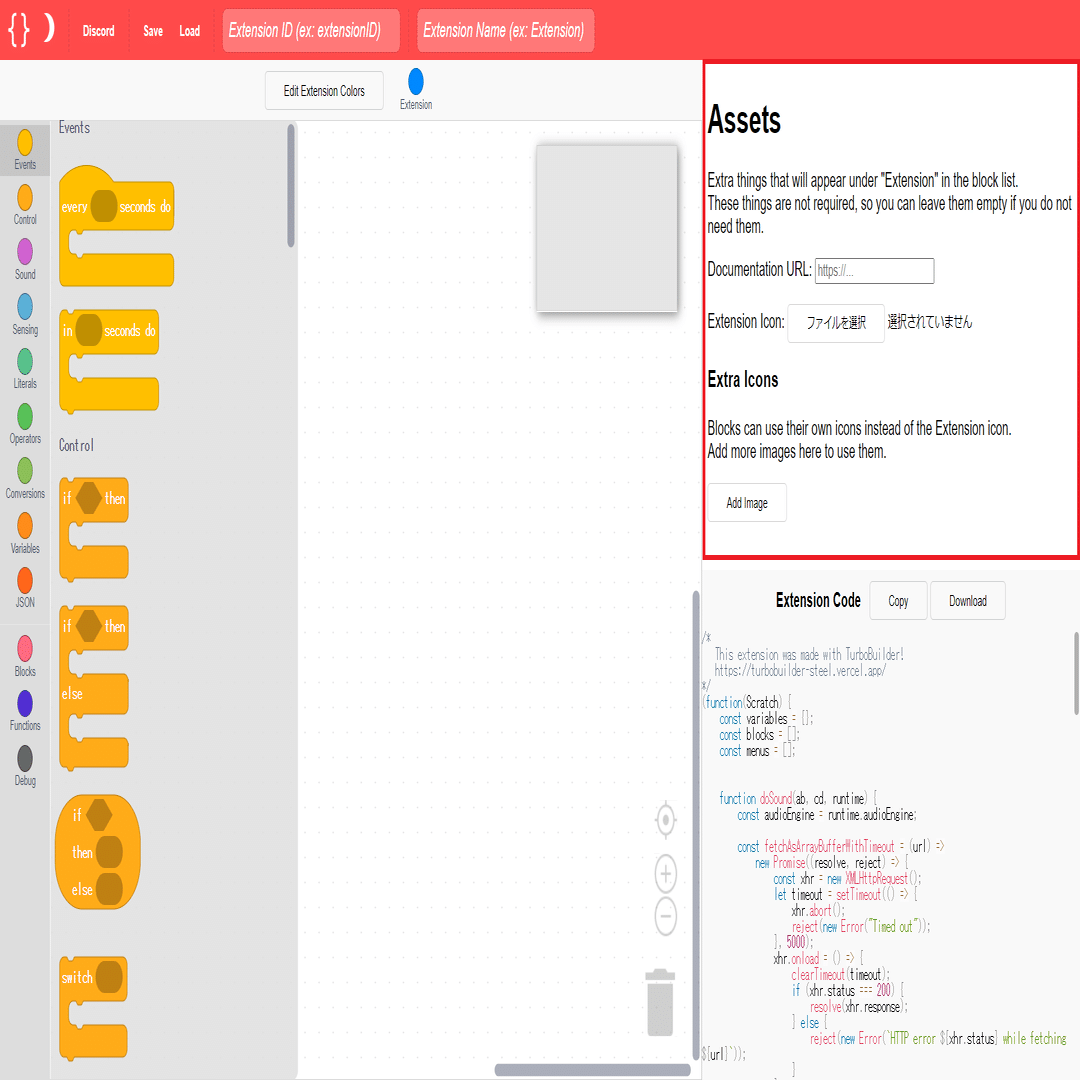The image size is (1080, 1080).
Task: Select the 'if then' control block
Action: click(x=94, y=528)
